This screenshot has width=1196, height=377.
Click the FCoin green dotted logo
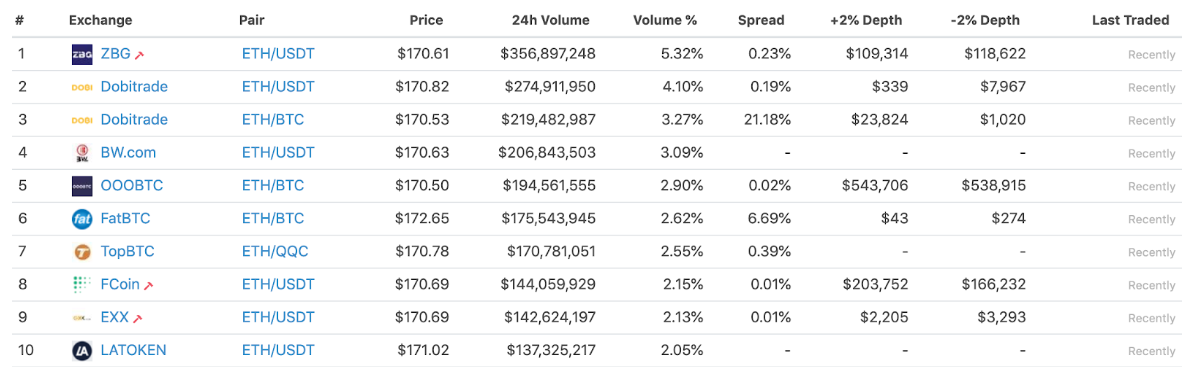[x=82, y=285]
